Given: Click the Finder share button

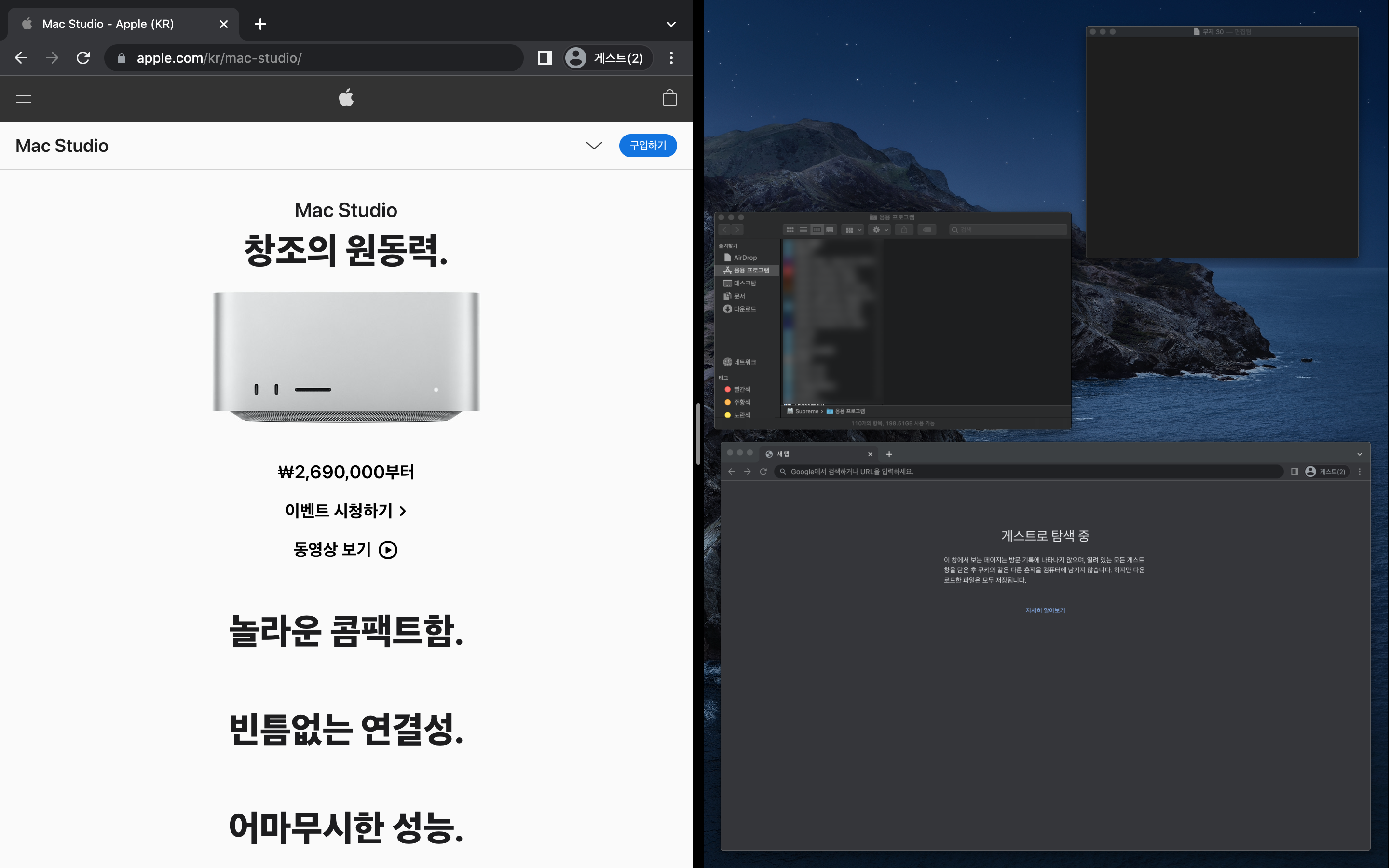Looking at the screenshot, I should (x=904, y=230).
